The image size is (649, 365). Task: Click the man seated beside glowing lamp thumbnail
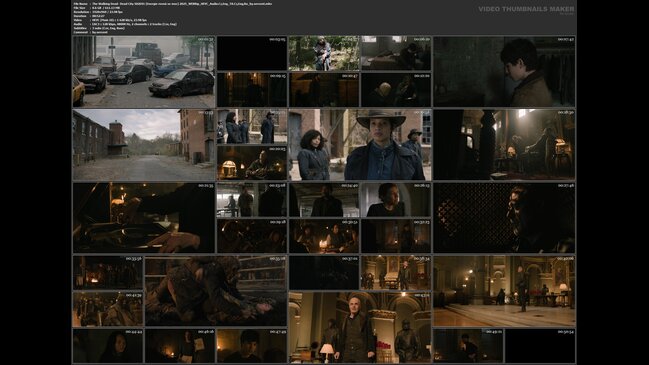(x=252, y=163)
